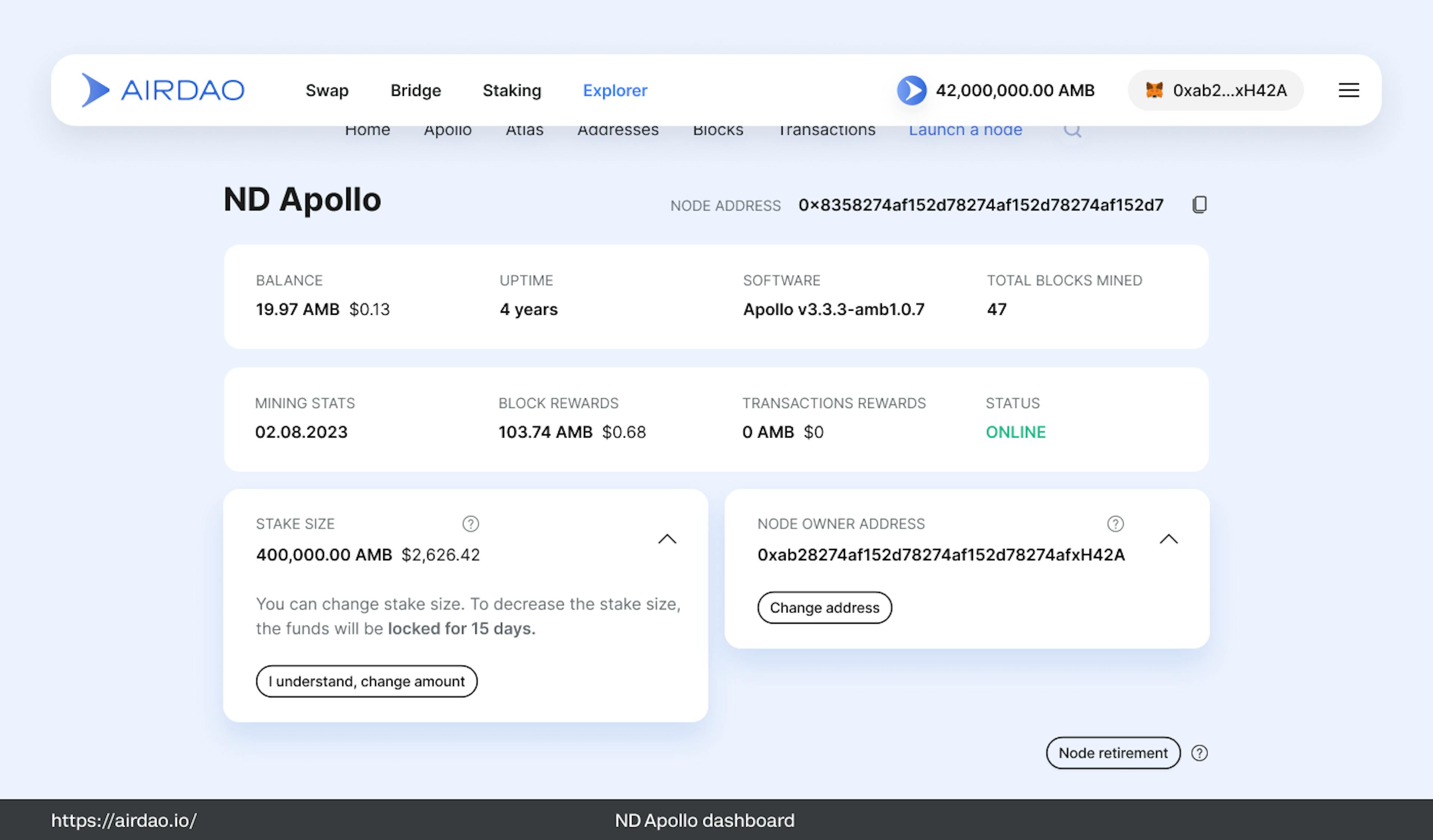Viewport: 1433px width, 840px height.
Task: Click the AirDAO logo
Action: (x=163, y=90)
